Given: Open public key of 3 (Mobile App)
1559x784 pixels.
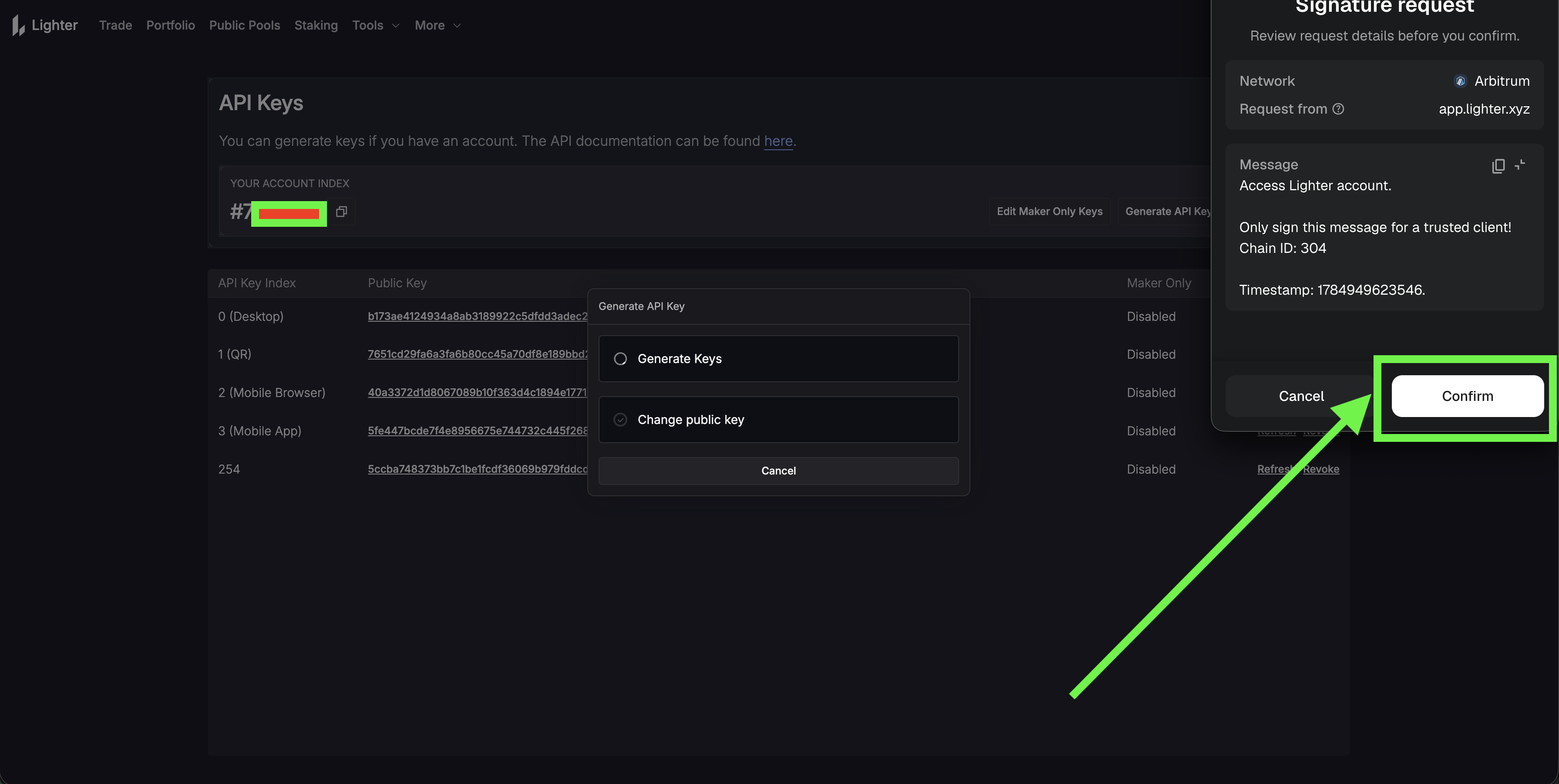Looking at the screenshot, I should (478, 431).
